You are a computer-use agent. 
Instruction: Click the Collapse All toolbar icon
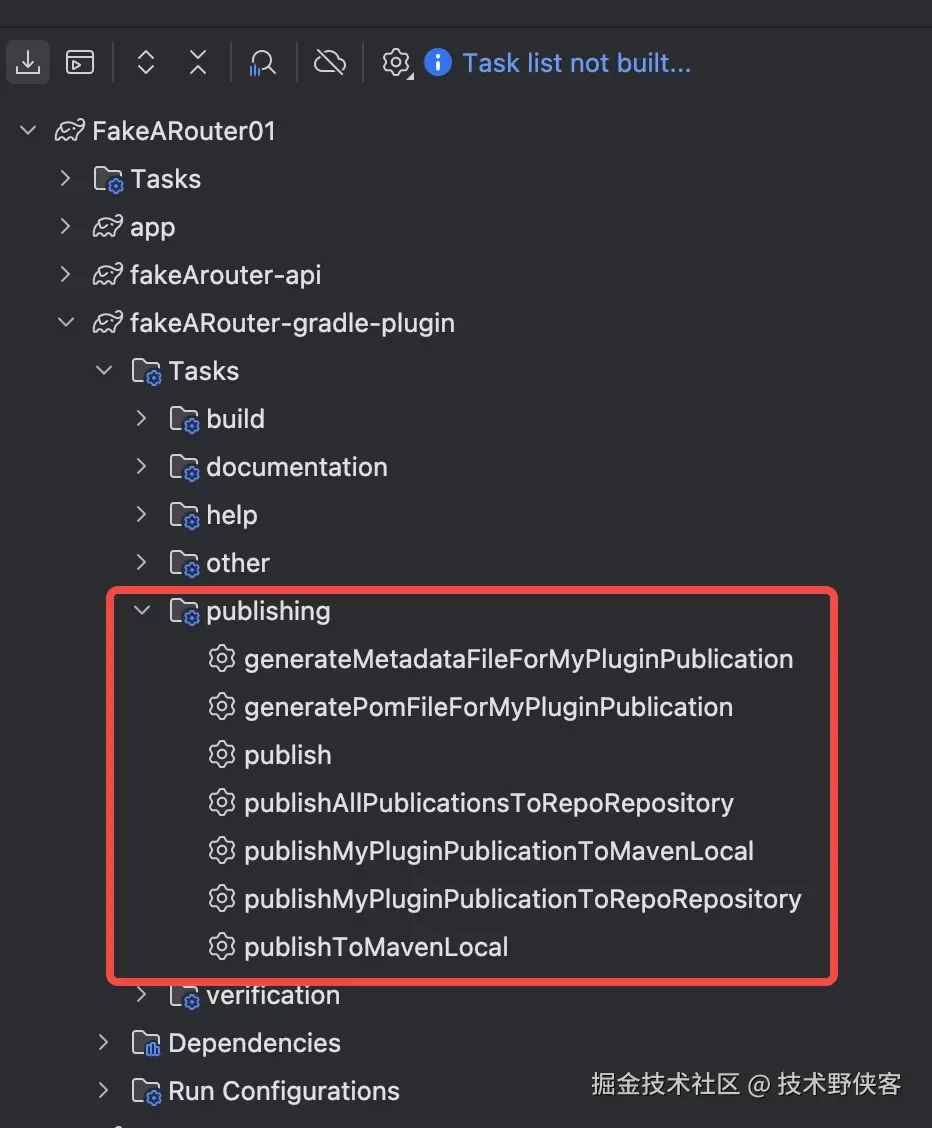(198, 63)
